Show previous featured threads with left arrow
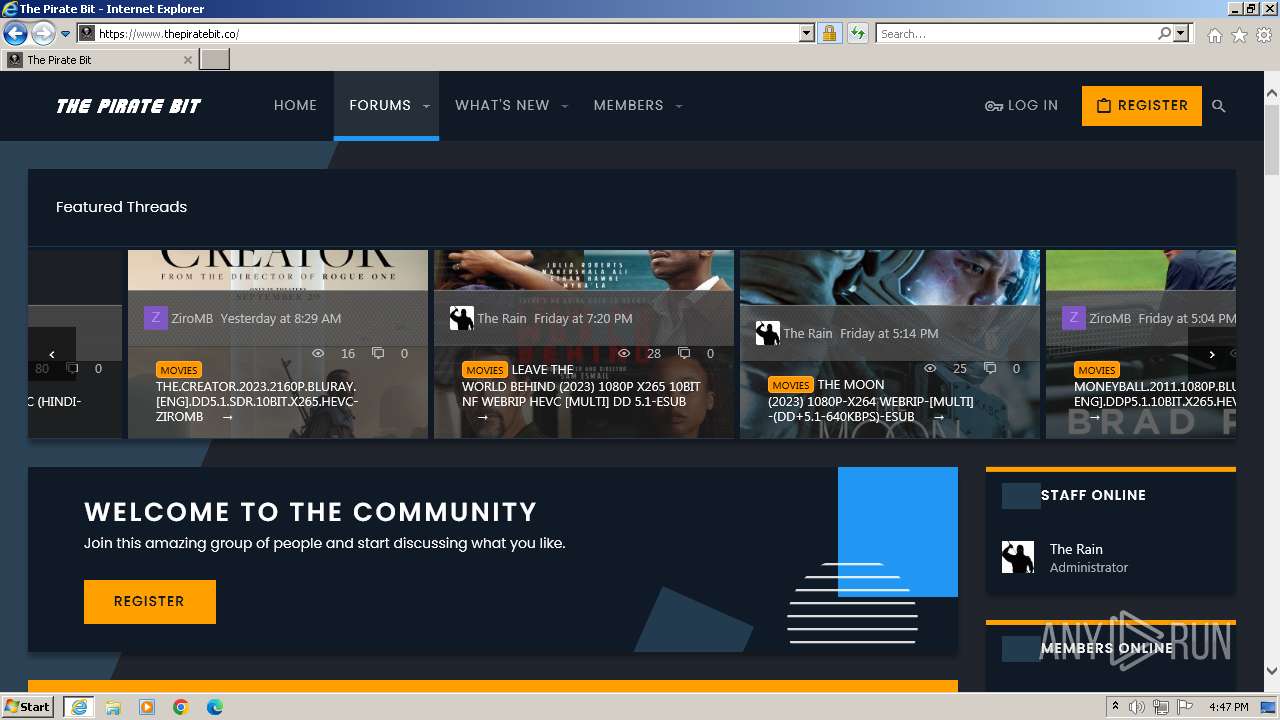Viewport: 1280px width, 720px height. (x=52, y=354)
